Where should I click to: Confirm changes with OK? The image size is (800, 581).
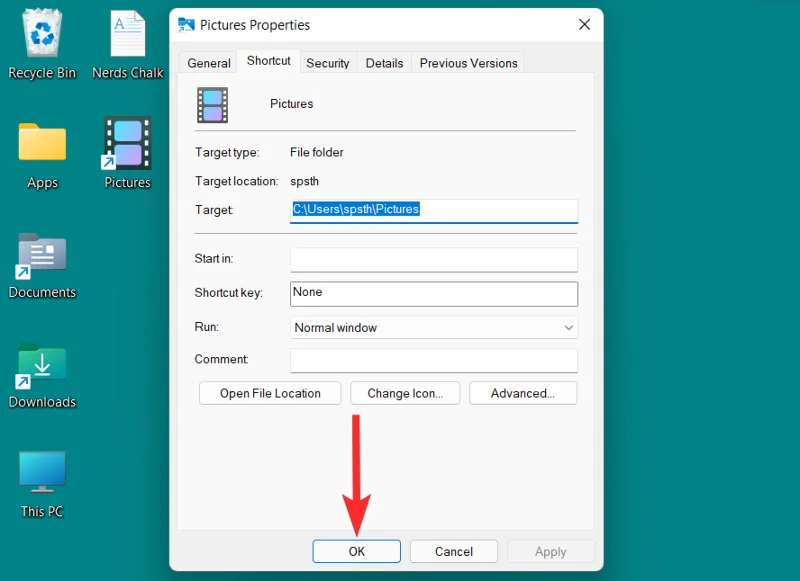click(x=356, y=551)
